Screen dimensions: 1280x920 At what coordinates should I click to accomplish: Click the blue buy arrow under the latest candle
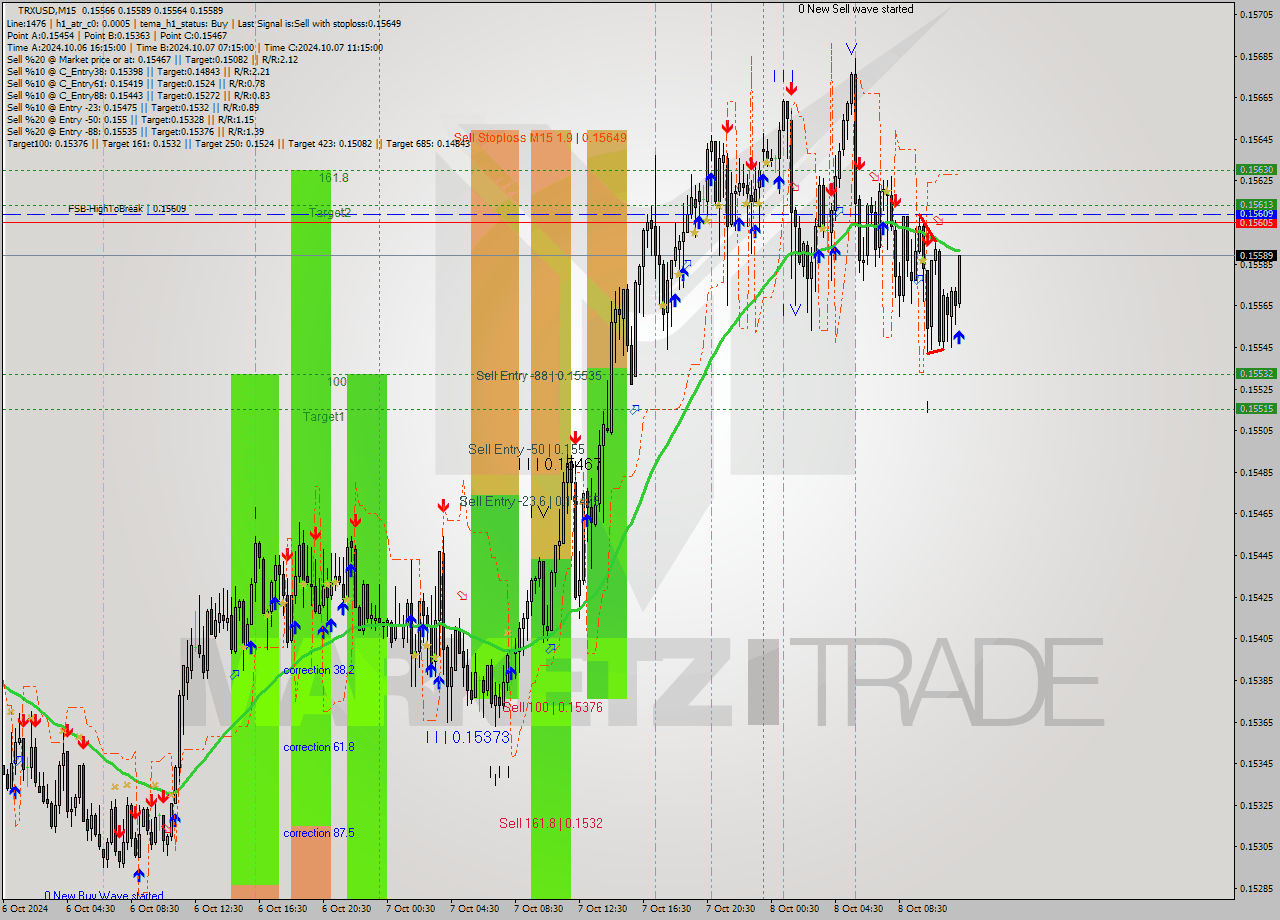[x=959, y=338]
